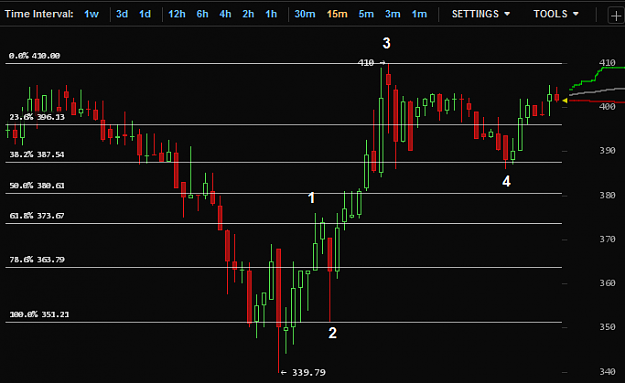Viewport: 625px width, 383px height.
Task: Set chart interval to 5m
Action: 366,14
